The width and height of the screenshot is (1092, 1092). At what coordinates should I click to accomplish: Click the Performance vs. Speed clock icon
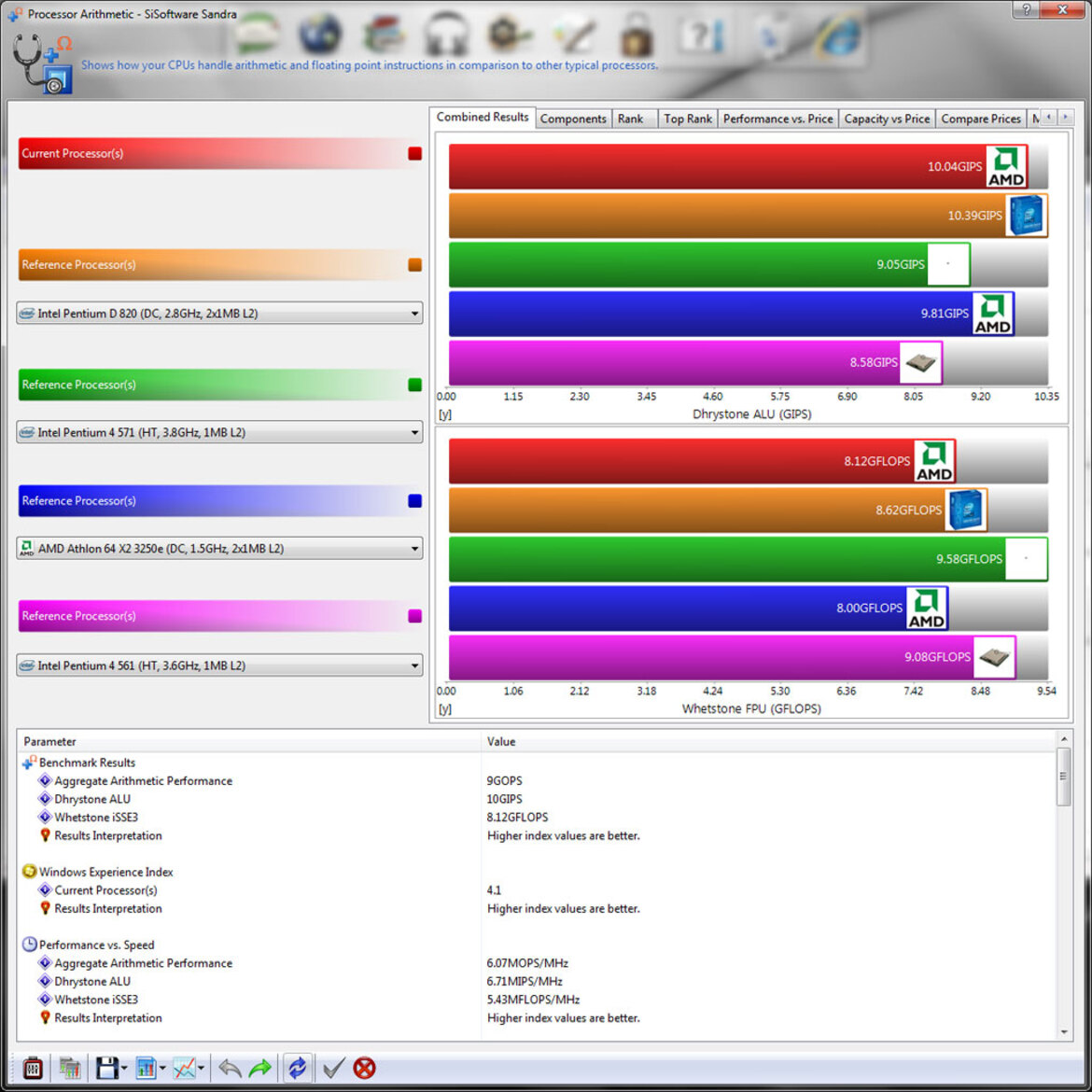pos(29,945)
